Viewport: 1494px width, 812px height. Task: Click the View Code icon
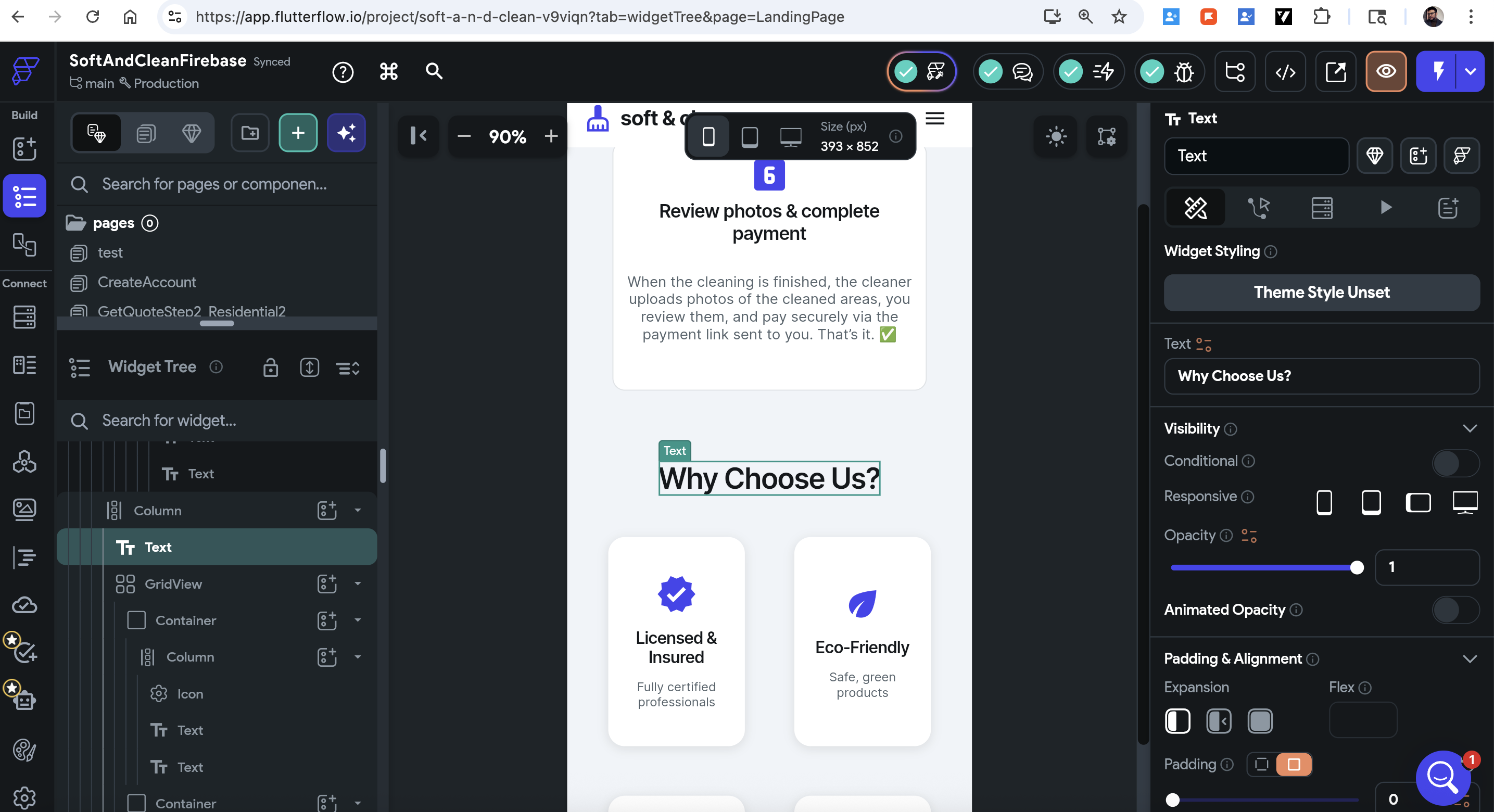point(1285,71)
